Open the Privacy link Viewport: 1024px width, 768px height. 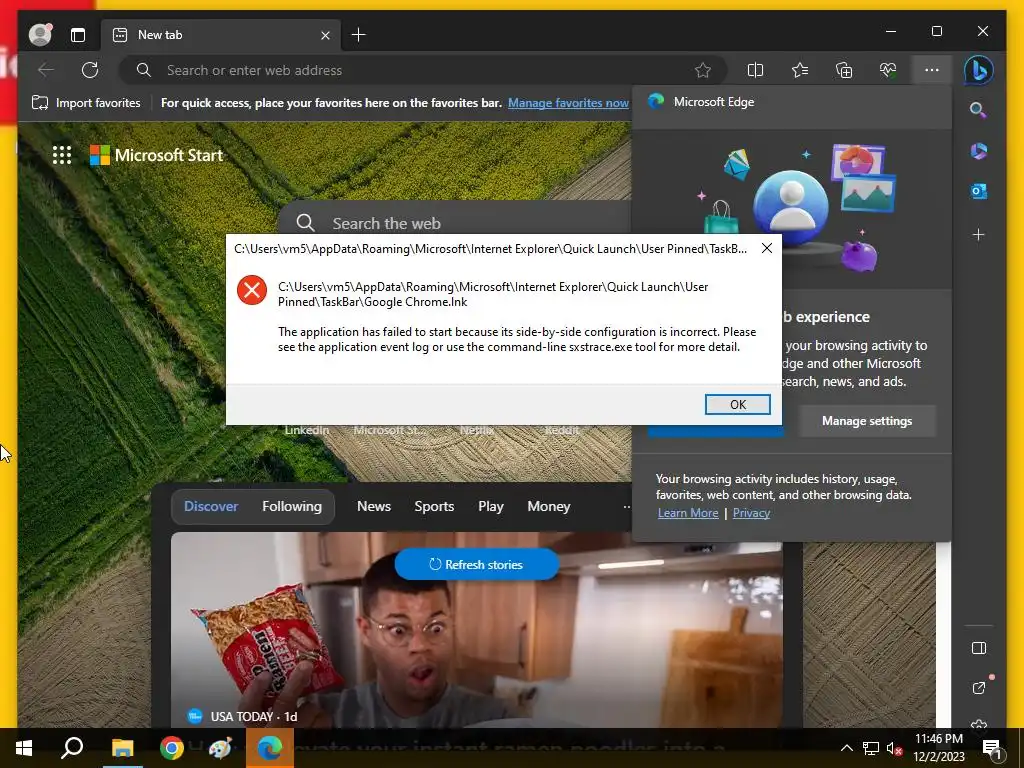[x=751, y=513]
